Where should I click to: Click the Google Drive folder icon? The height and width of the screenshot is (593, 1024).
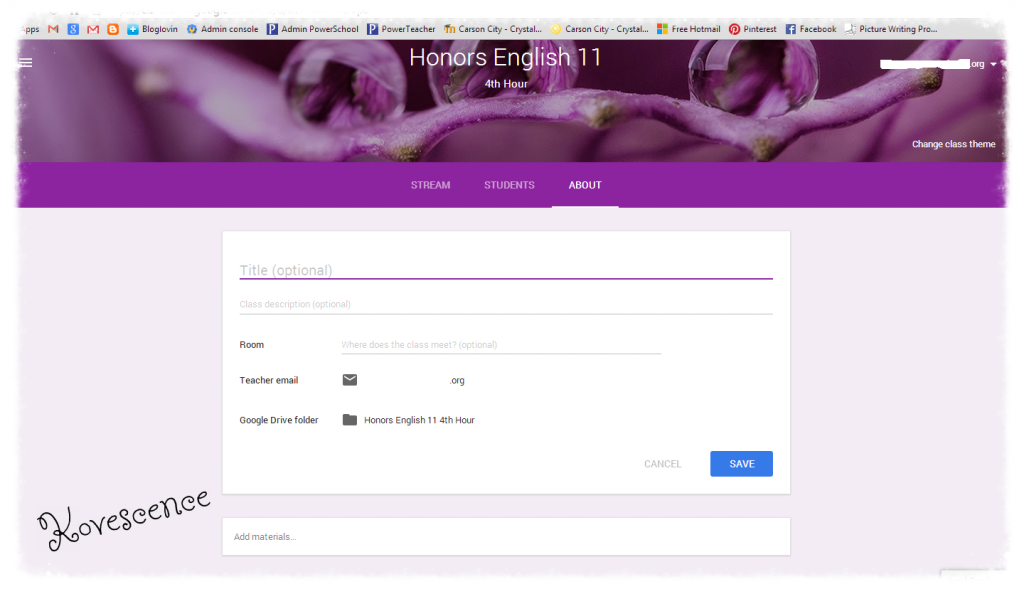coord(349,420)
